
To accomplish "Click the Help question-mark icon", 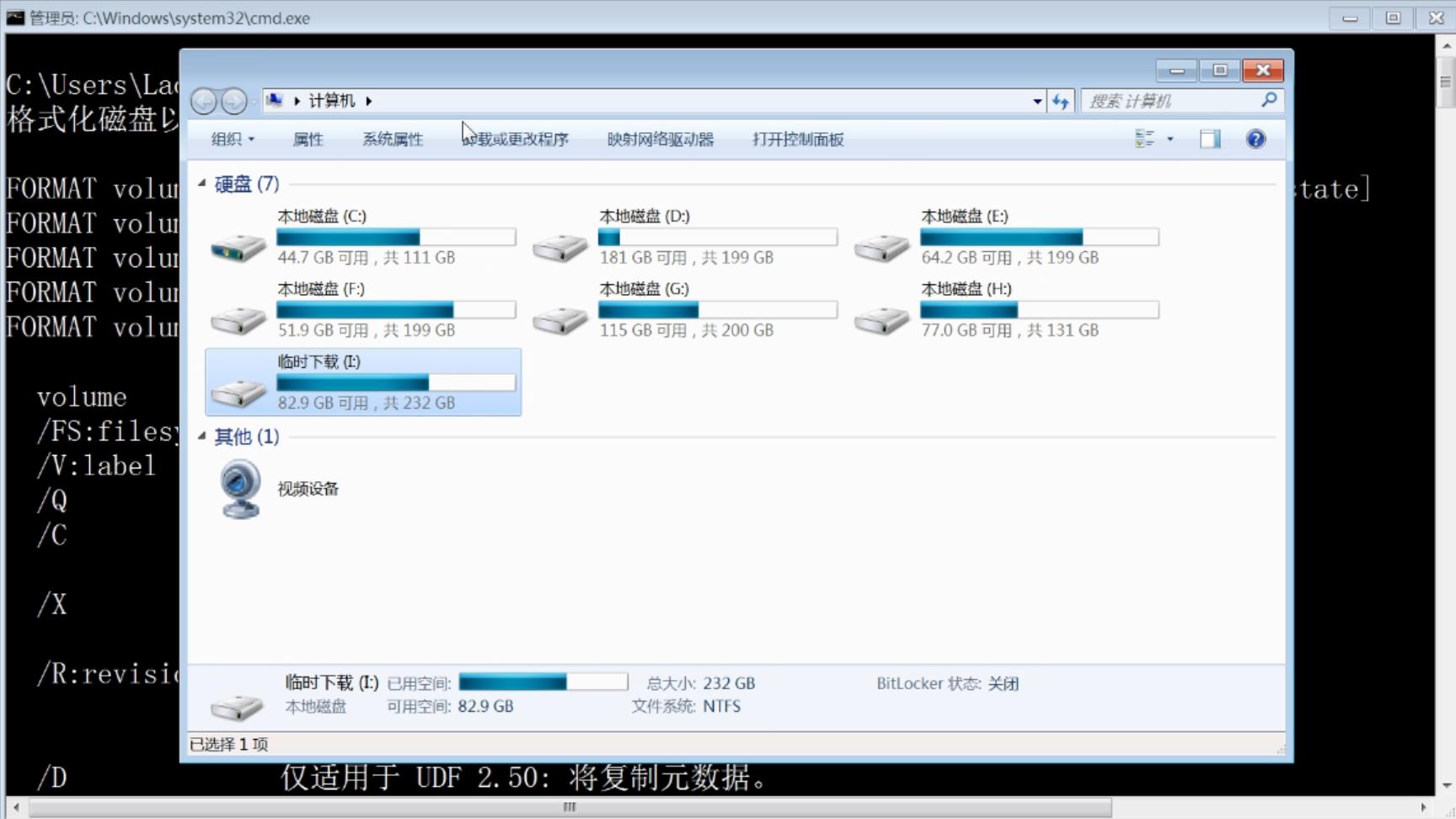I will click(x=1255, y=139).
